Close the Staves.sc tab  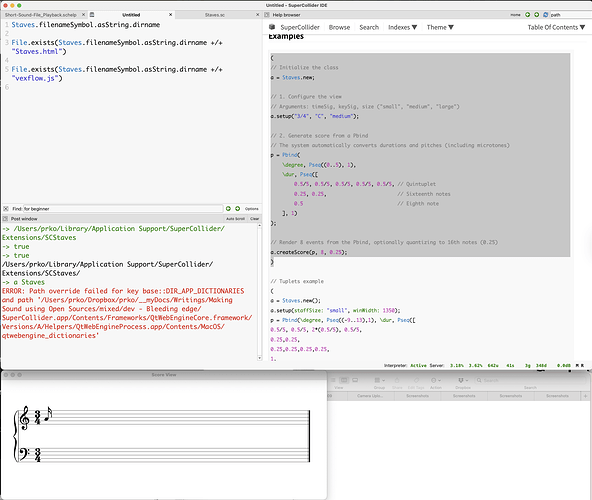pos(257,15)
